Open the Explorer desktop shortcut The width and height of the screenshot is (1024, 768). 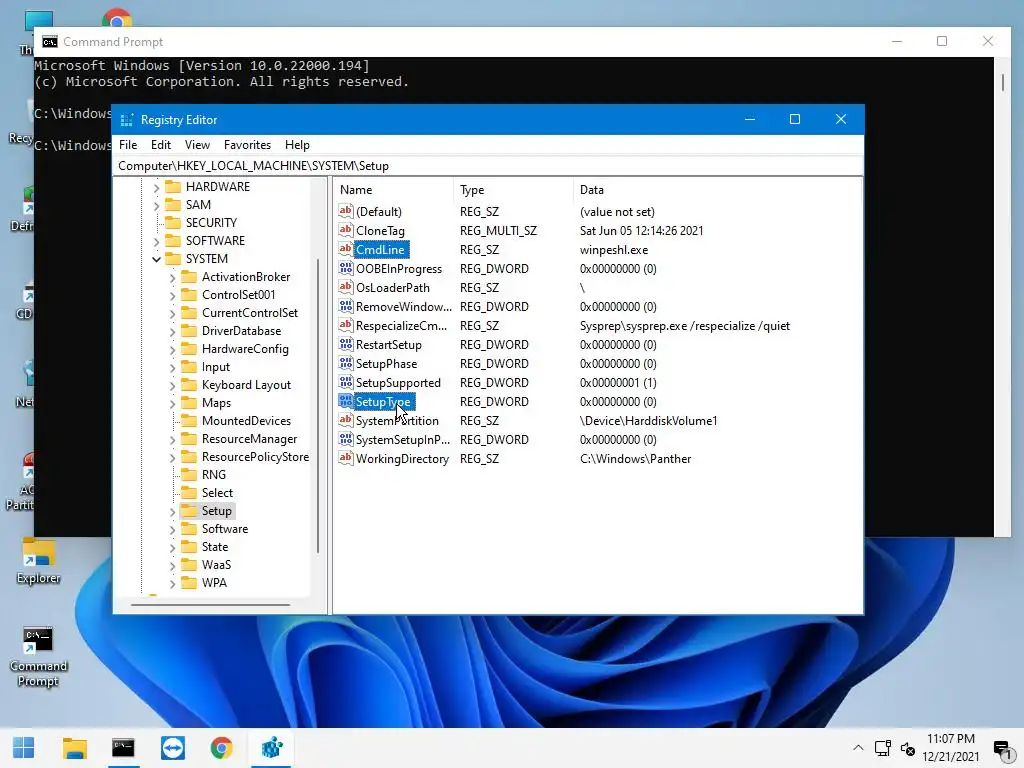[38, 562]
